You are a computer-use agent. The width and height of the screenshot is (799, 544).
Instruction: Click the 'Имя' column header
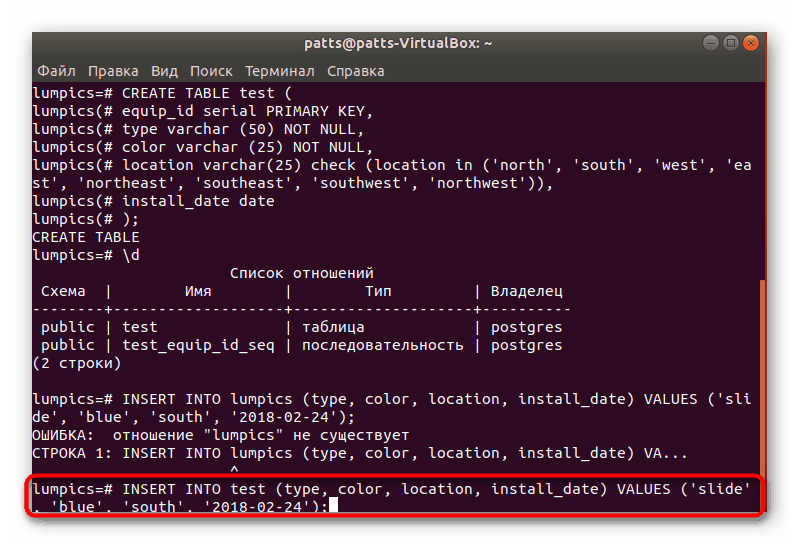pyautogui.click(x=198, y=291)
